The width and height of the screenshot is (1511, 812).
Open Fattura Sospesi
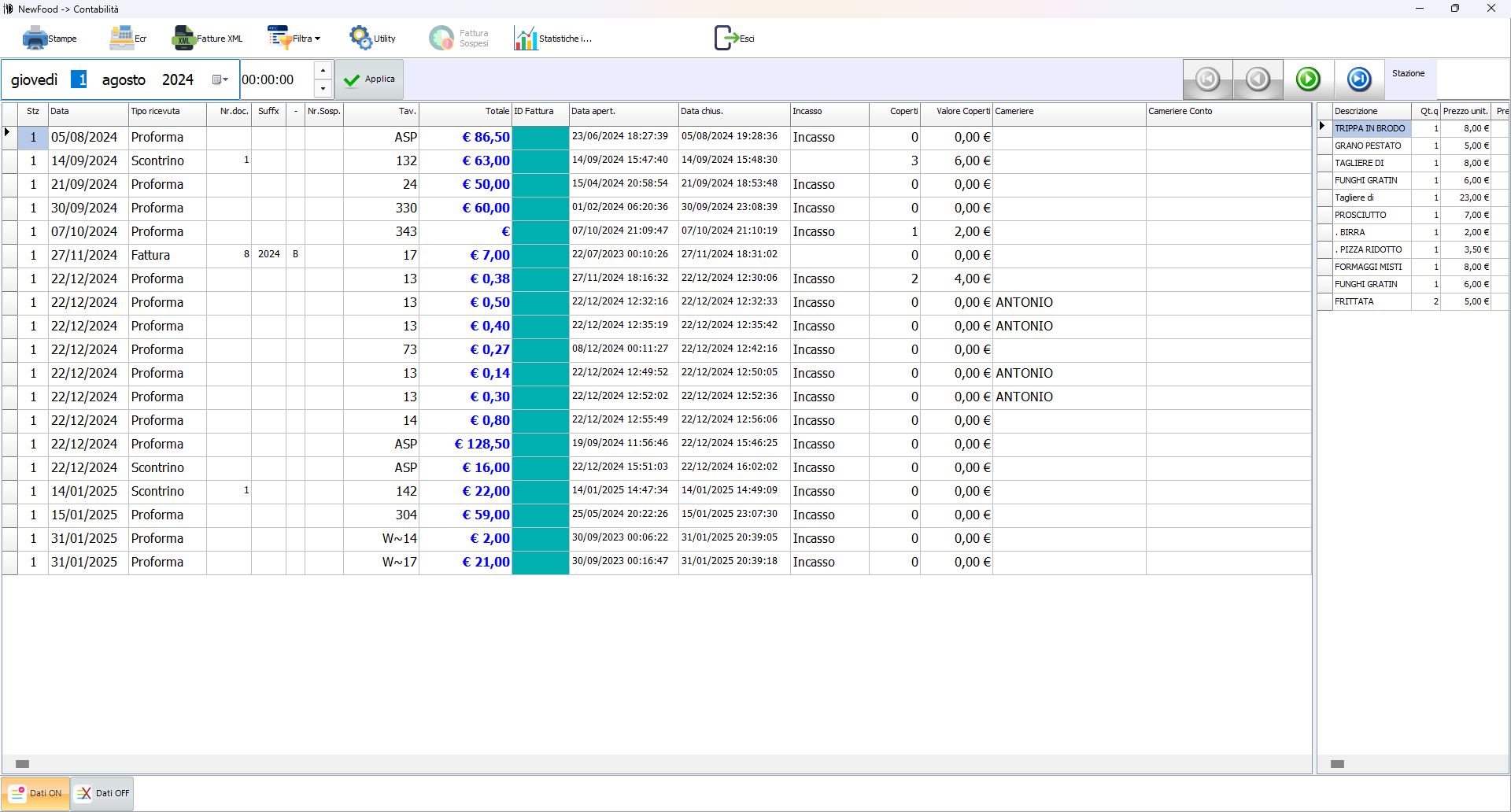(x=459, y=38)
